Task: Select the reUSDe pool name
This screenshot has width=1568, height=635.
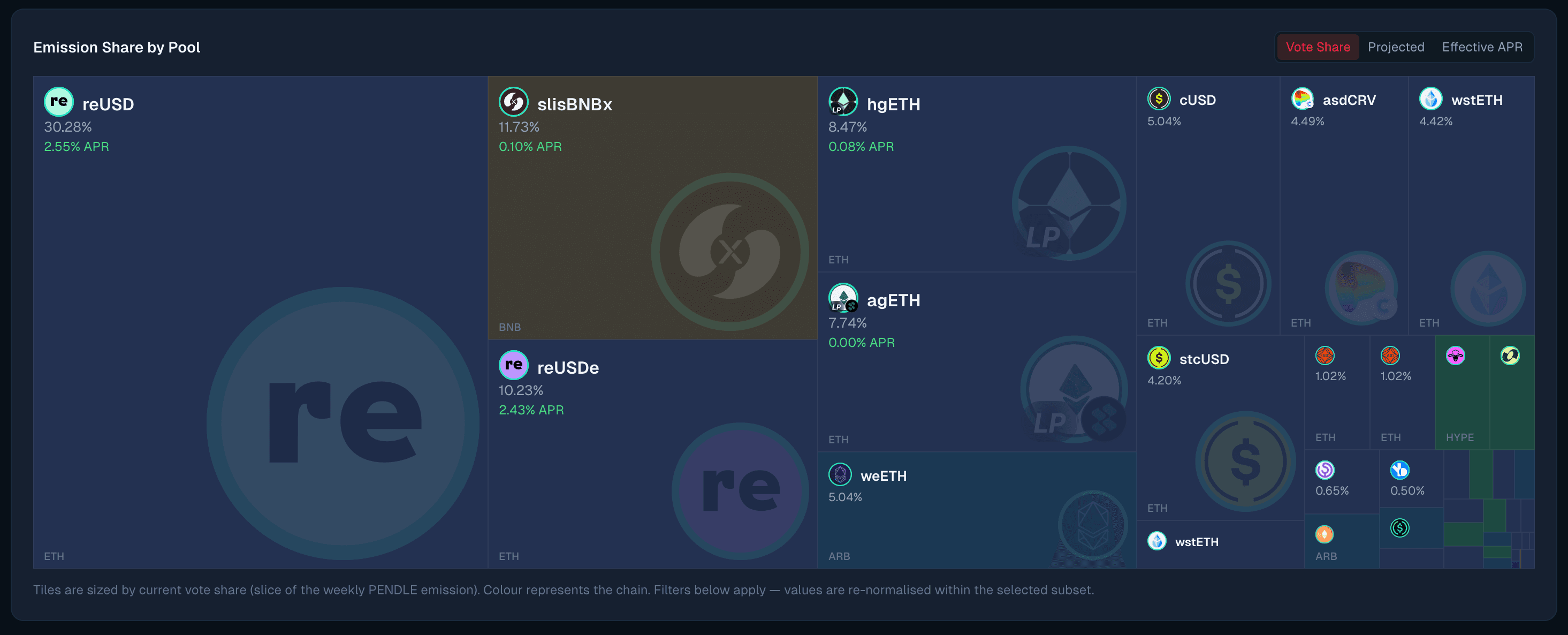Action: (568, 368)
